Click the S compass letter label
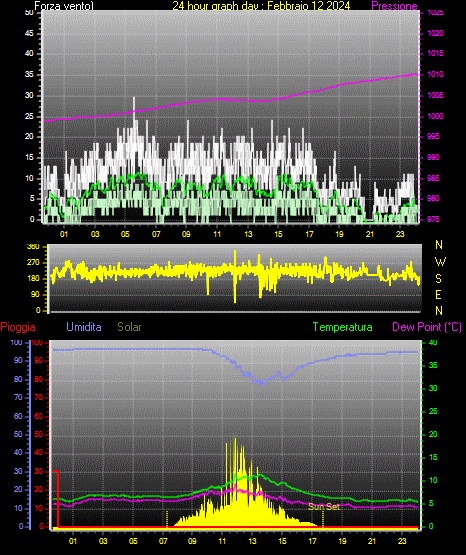Image resolution: width=466 pixels, height=555 pixels. click(438, 279)
